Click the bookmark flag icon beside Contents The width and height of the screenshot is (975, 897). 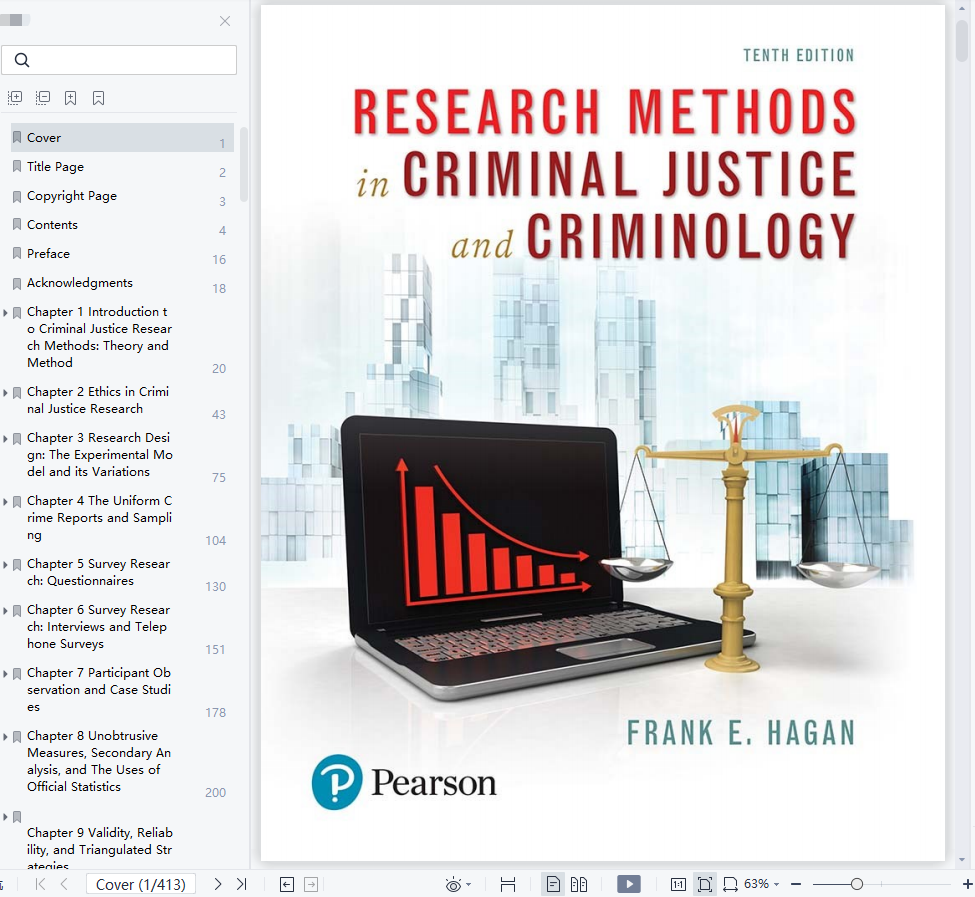pyautogui.click(x=17, y=224)
